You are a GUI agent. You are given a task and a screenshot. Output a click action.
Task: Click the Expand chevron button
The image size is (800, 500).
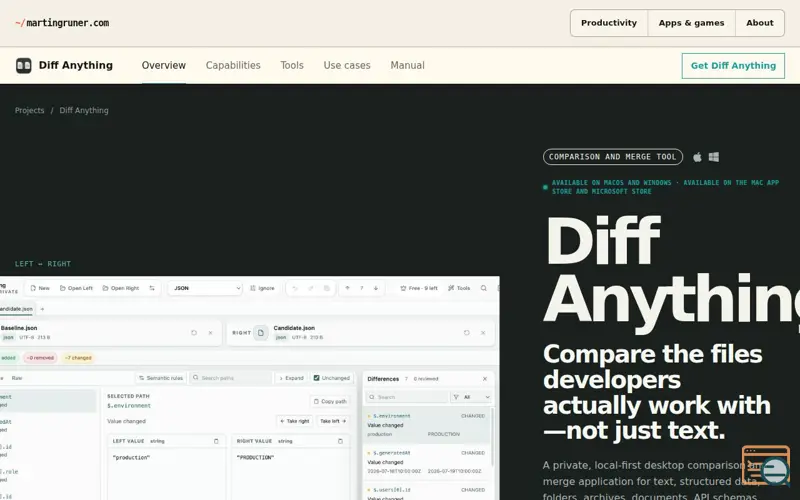[x=291, y=378]
